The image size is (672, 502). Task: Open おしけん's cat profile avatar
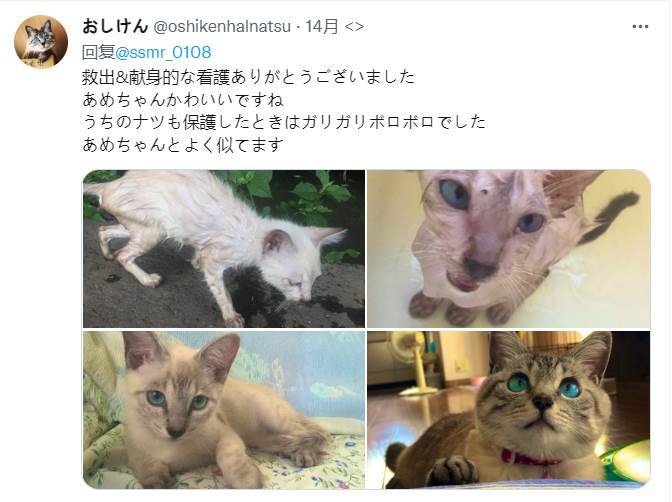[x=41, y=42]
